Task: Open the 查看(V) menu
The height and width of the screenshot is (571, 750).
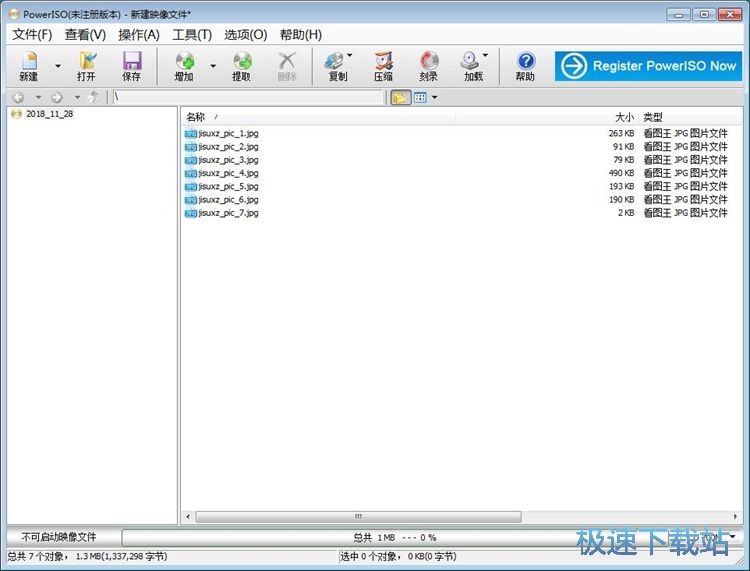Action: click(x=85, y=34)
